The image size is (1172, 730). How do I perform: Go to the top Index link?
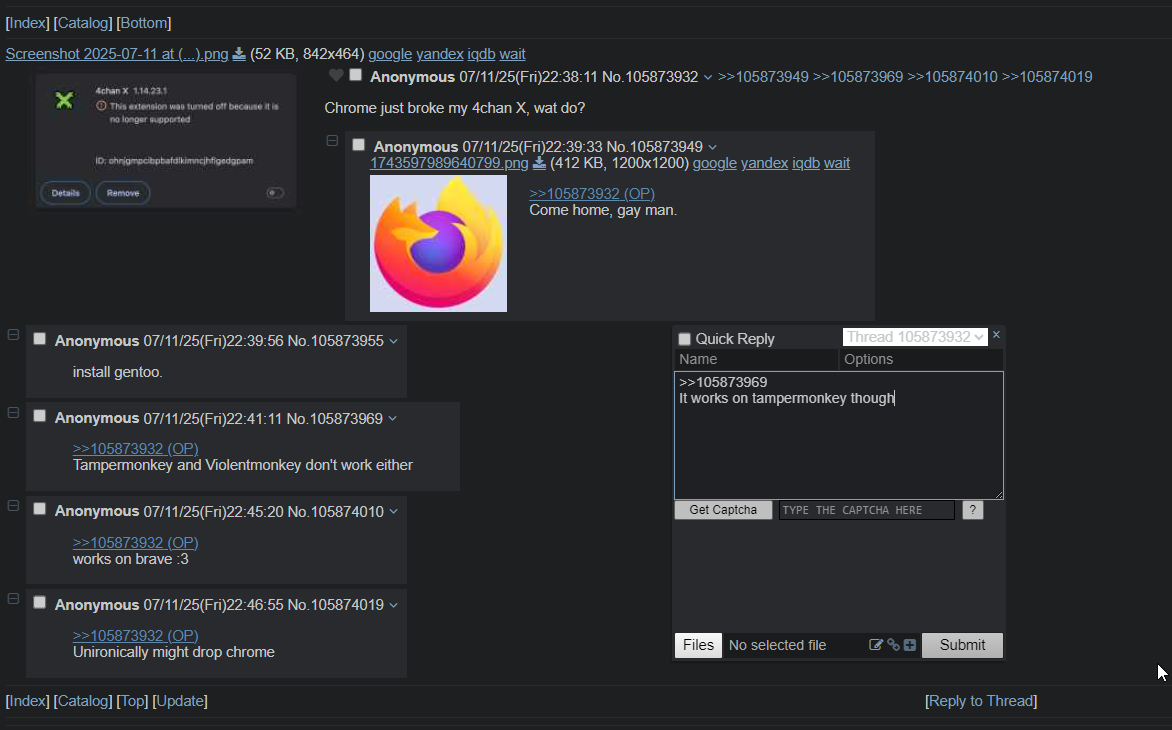tap(28, 23)
